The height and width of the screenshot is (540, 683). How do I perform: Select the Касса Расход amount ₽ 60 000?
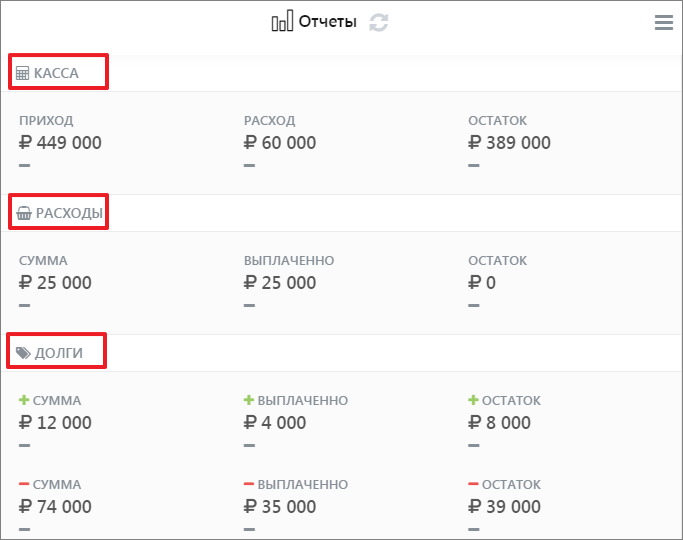pyautogui.click(x=280, y=143)
